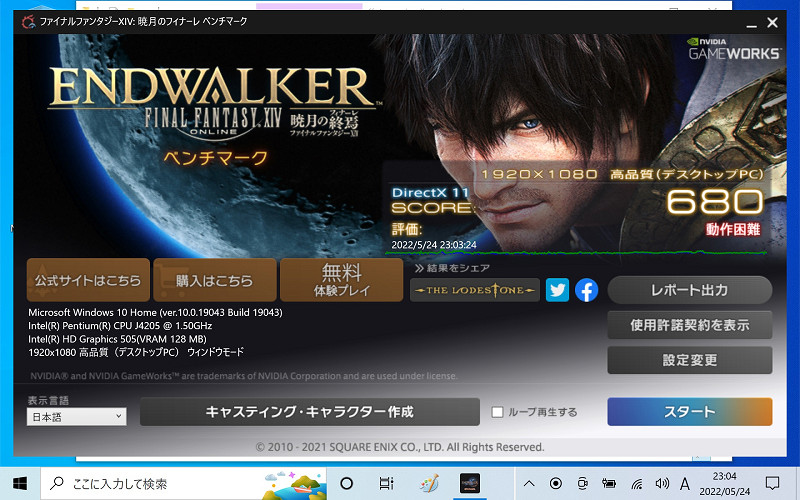Click the Microsoft Windows 10 Home line
Image resolution: width=800 pixels, height=500 pixels.
pyautogui.click(x=155, y=312)
